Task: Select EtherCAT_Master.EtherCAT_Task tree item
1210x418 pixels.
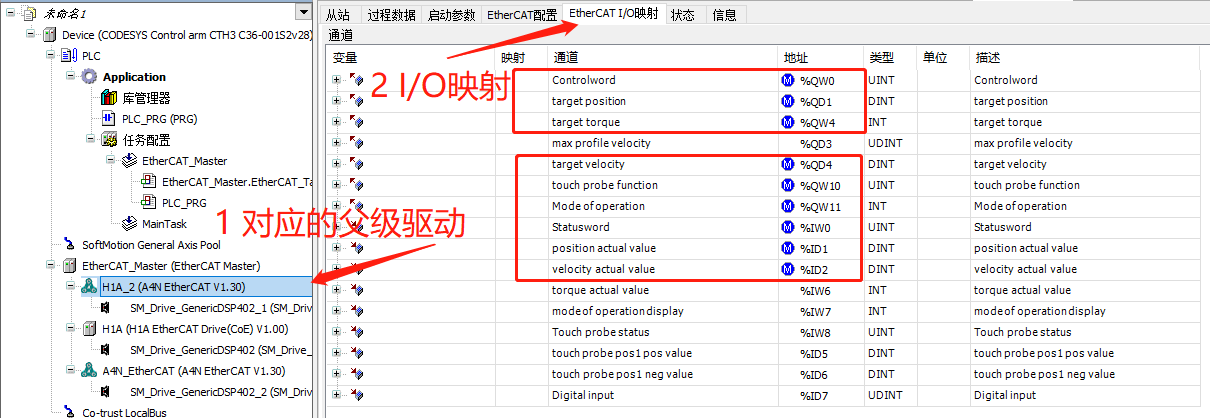Action: tap(238, 181)
